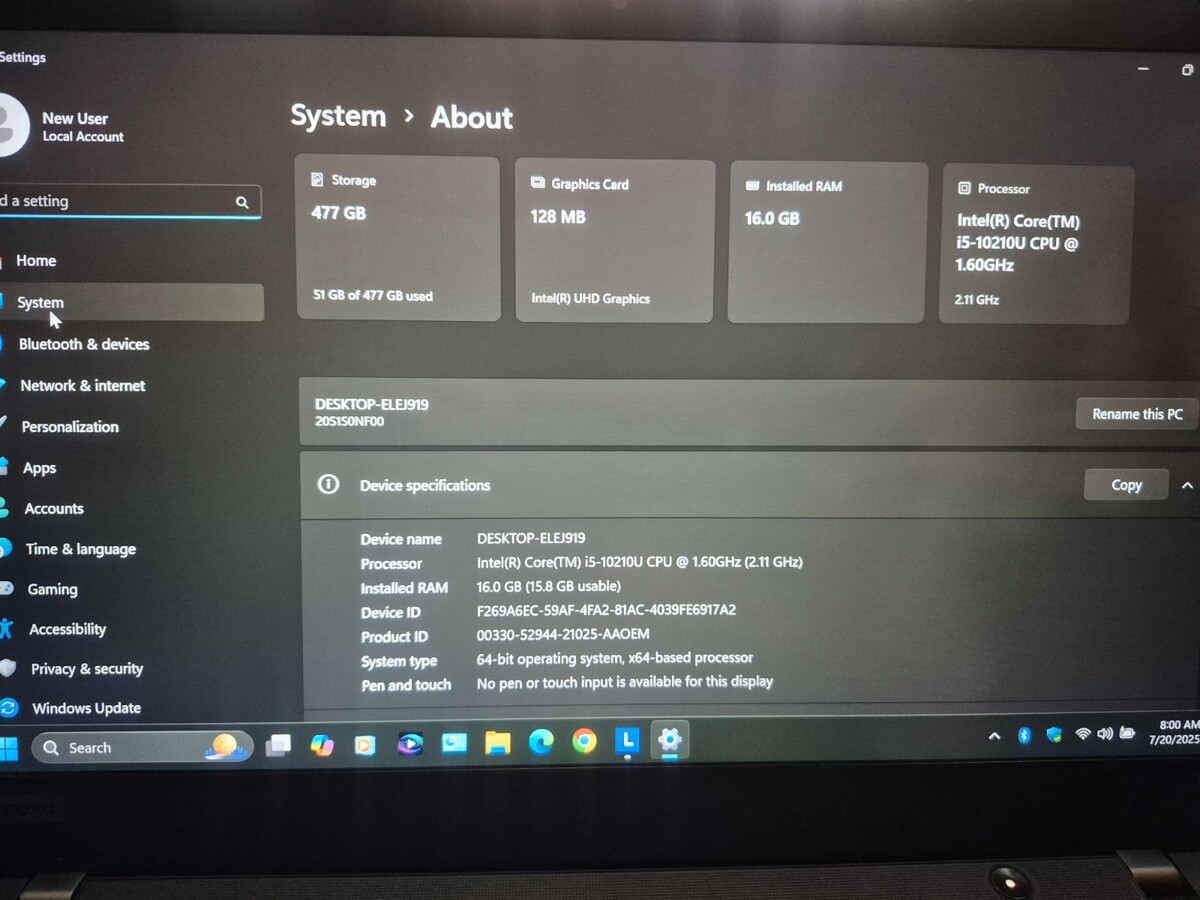
Task: Collapse the Device specifications section
Action: (1187, 485)
